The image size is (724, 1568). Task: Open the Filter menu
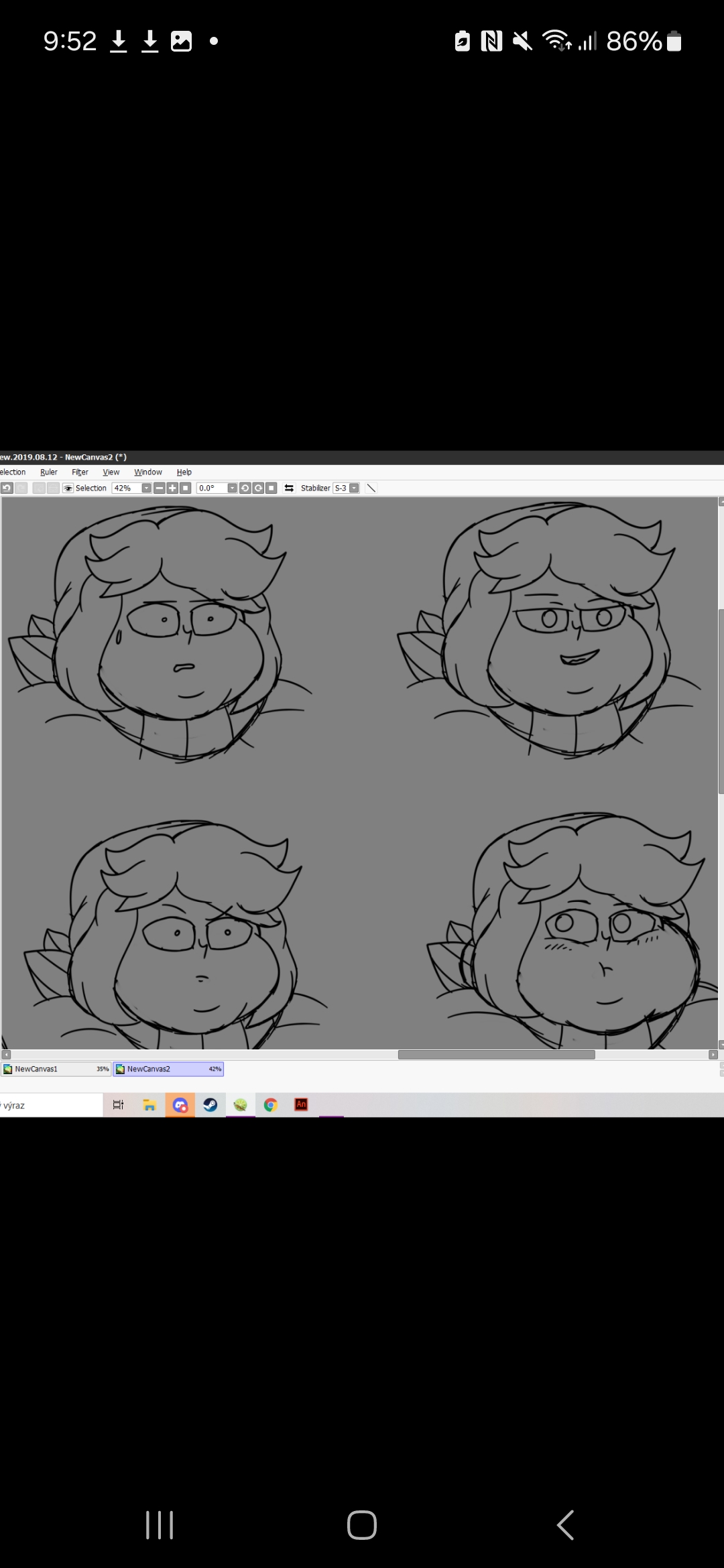pos(80,472)
